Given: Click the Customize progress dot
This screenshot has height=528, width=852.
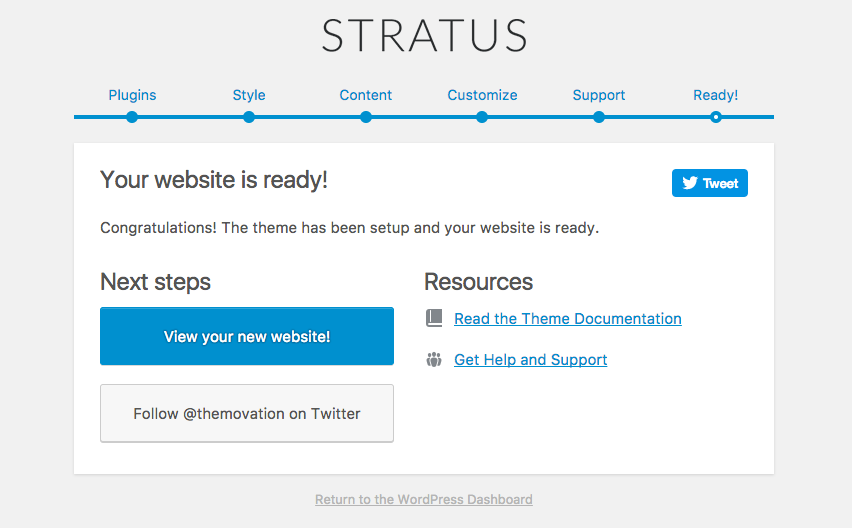Looking at the screenshot, I should tap(482, 117).
